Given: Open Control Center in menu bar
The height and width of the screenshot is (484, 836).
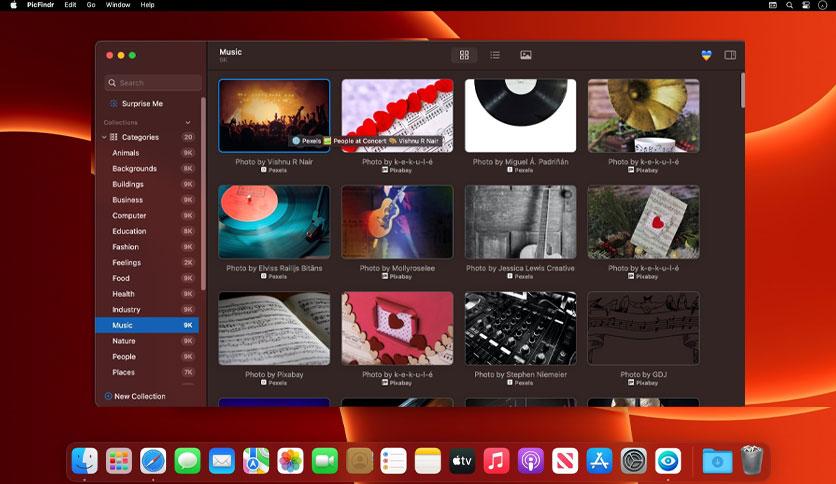Looking at the screenshot, I should click(806, 5).
